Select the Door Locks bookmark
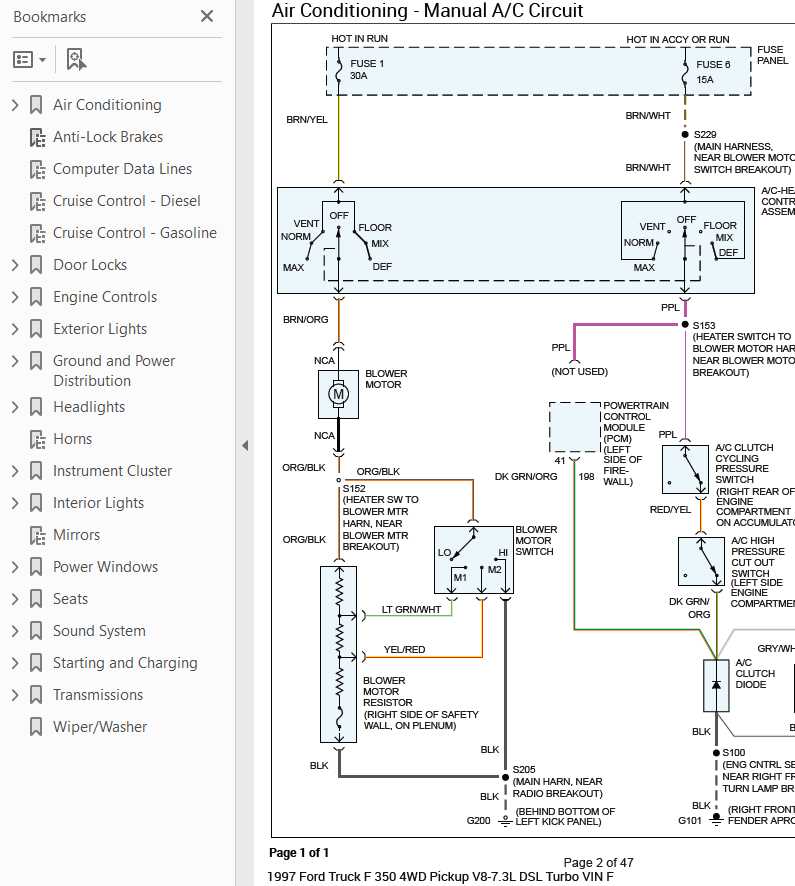795x886 pixels. (90, 264)
